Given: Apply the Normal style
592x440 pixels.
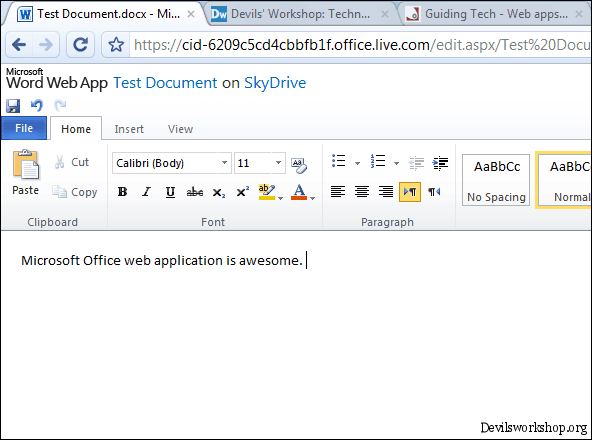Looking at the screenshot, I should coord(563,180).
